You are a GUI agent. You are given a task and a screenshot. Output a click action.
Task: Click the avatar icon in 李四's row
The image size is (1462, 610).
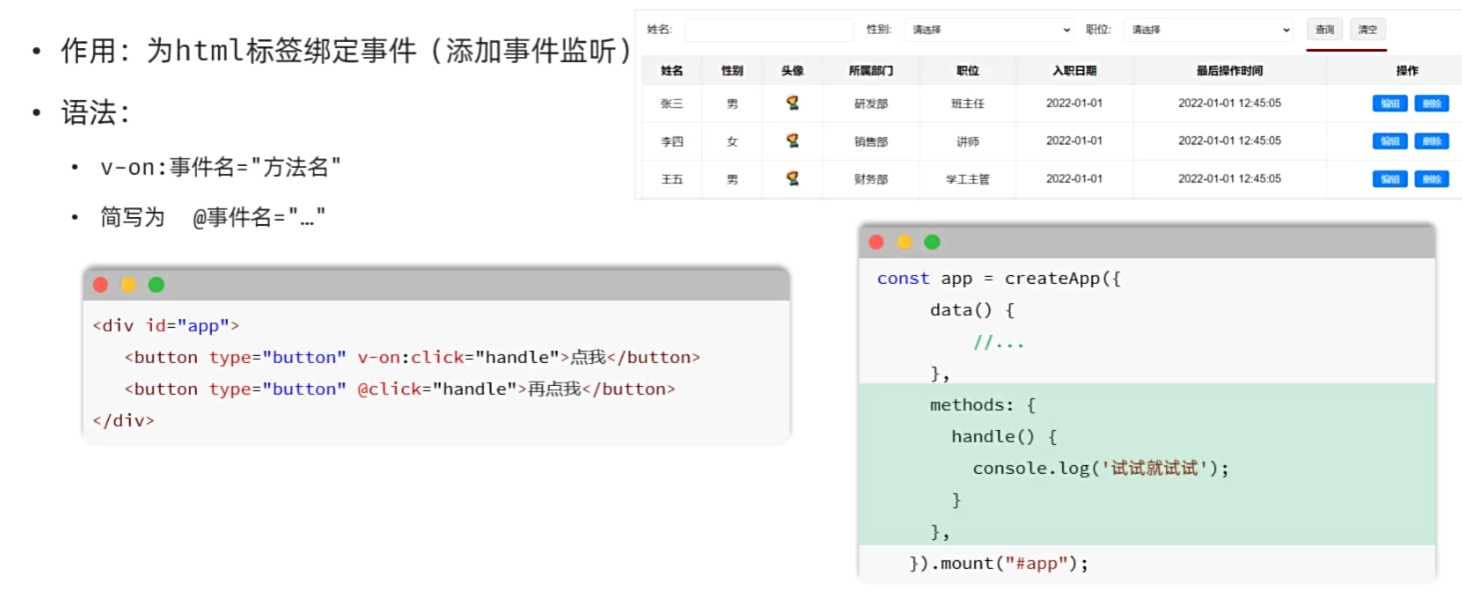792,141
